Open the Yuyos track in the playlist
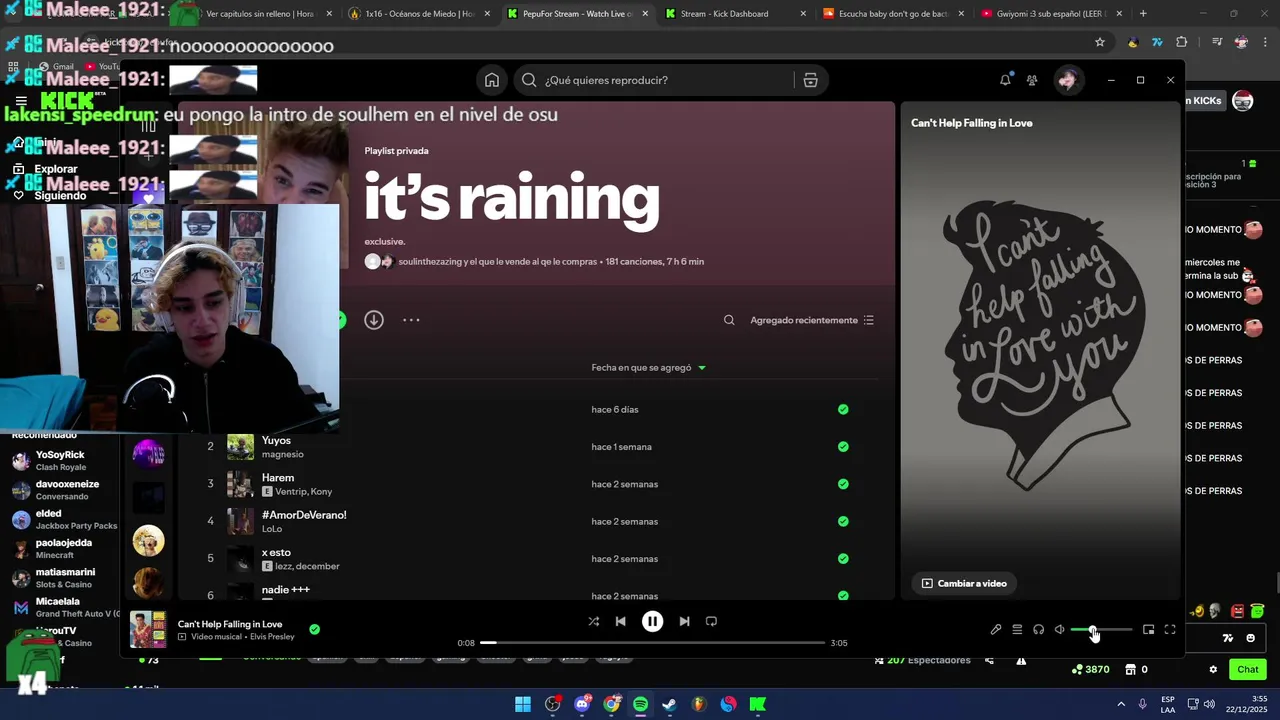The width and height of the screenshot is (1280, 720). [x=276, y=440]
